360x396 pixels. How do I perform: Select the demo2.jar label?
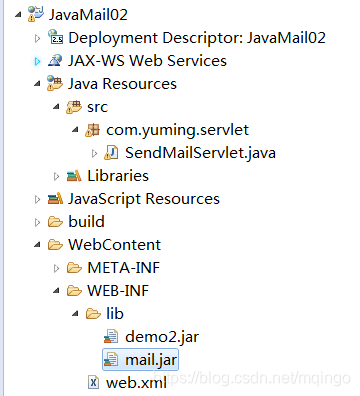[162, 337]
